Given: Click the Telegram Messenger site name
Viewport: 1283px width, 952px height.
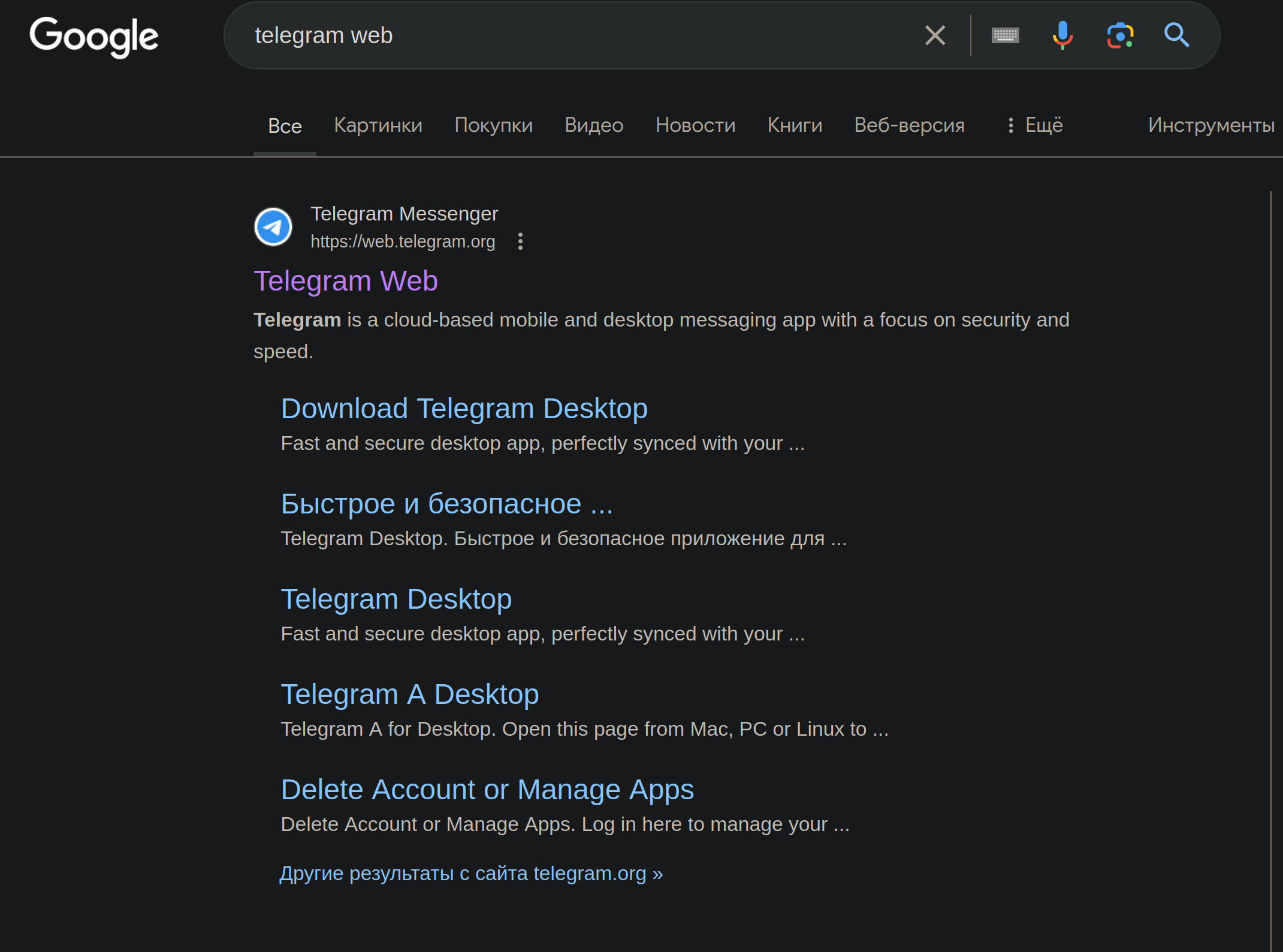Looking at the screenshot, I should 404,214.
